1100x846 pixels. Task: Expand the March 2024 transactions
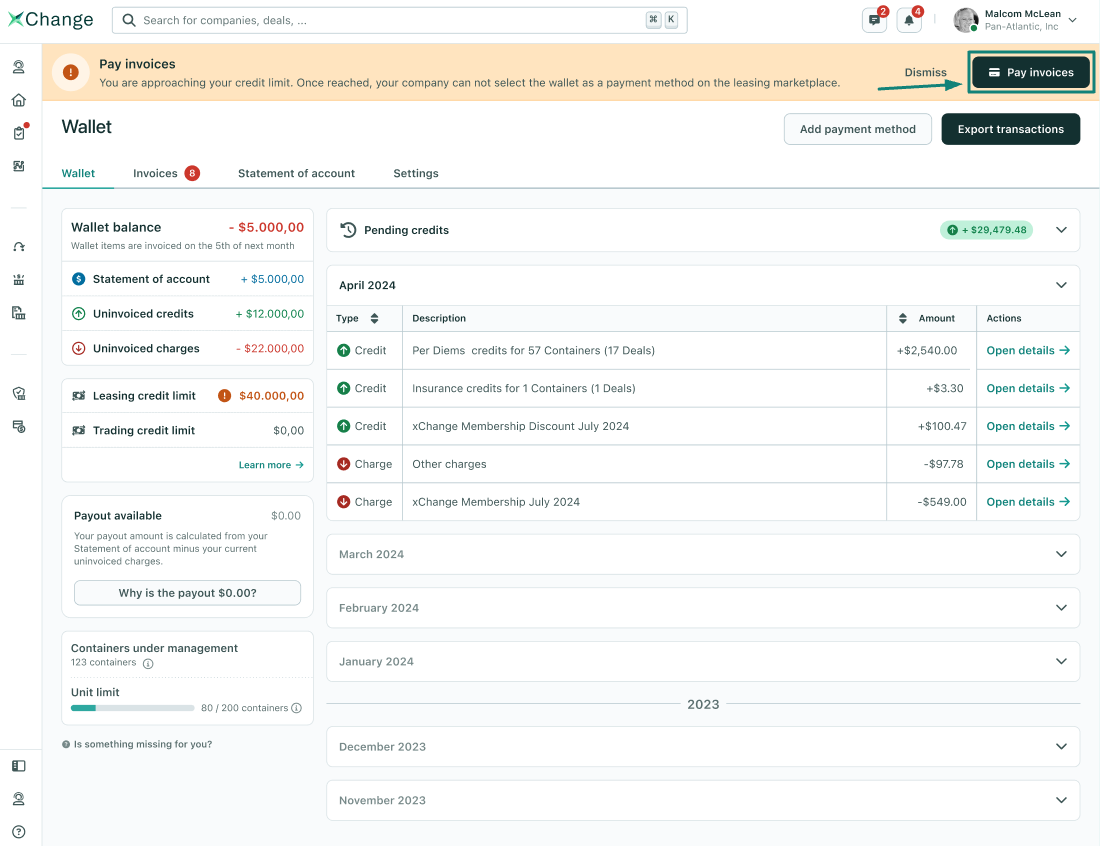pos(1061,554)
